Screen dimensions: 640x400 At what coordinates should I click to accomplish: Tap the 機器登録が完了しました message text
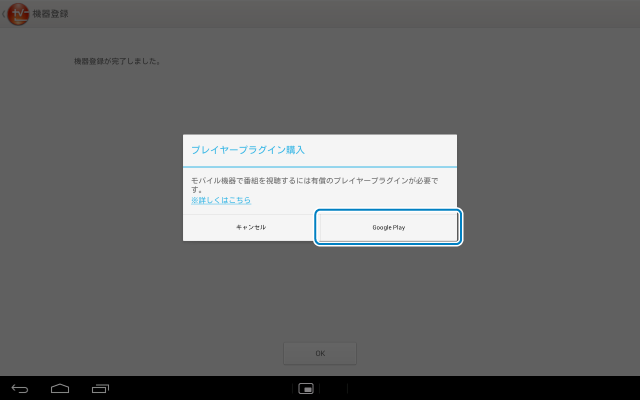point(118,61)
